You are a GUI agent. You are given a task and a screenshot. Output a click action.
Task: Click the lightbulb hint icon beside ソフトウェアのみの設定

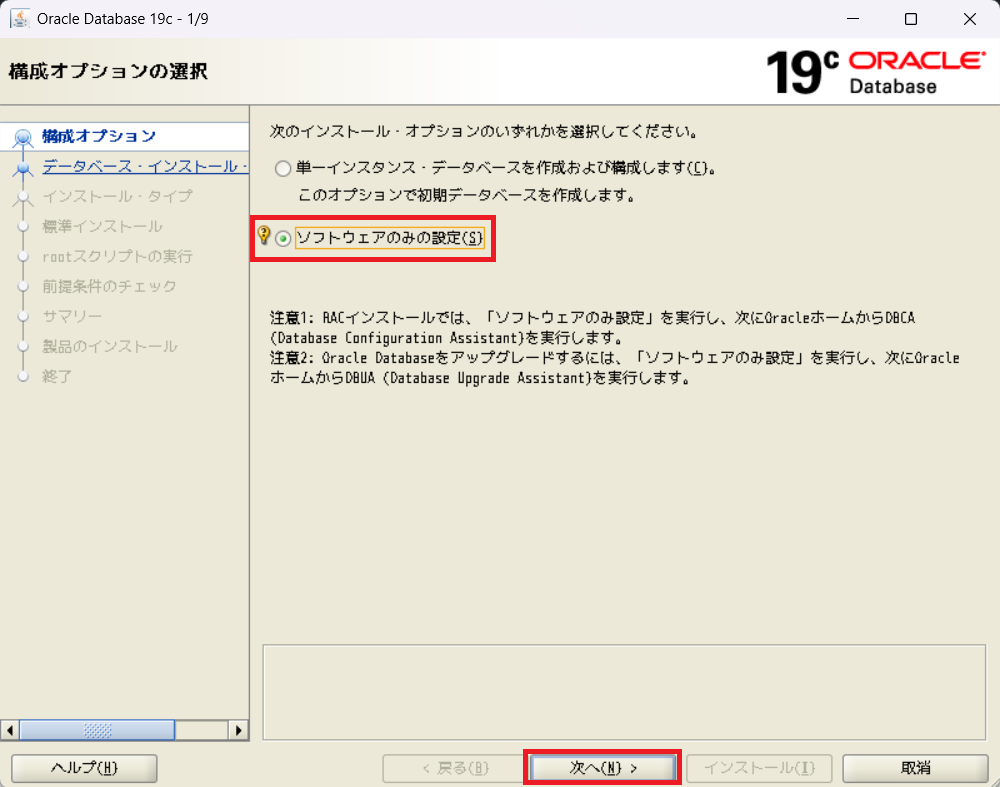point(264,236)
